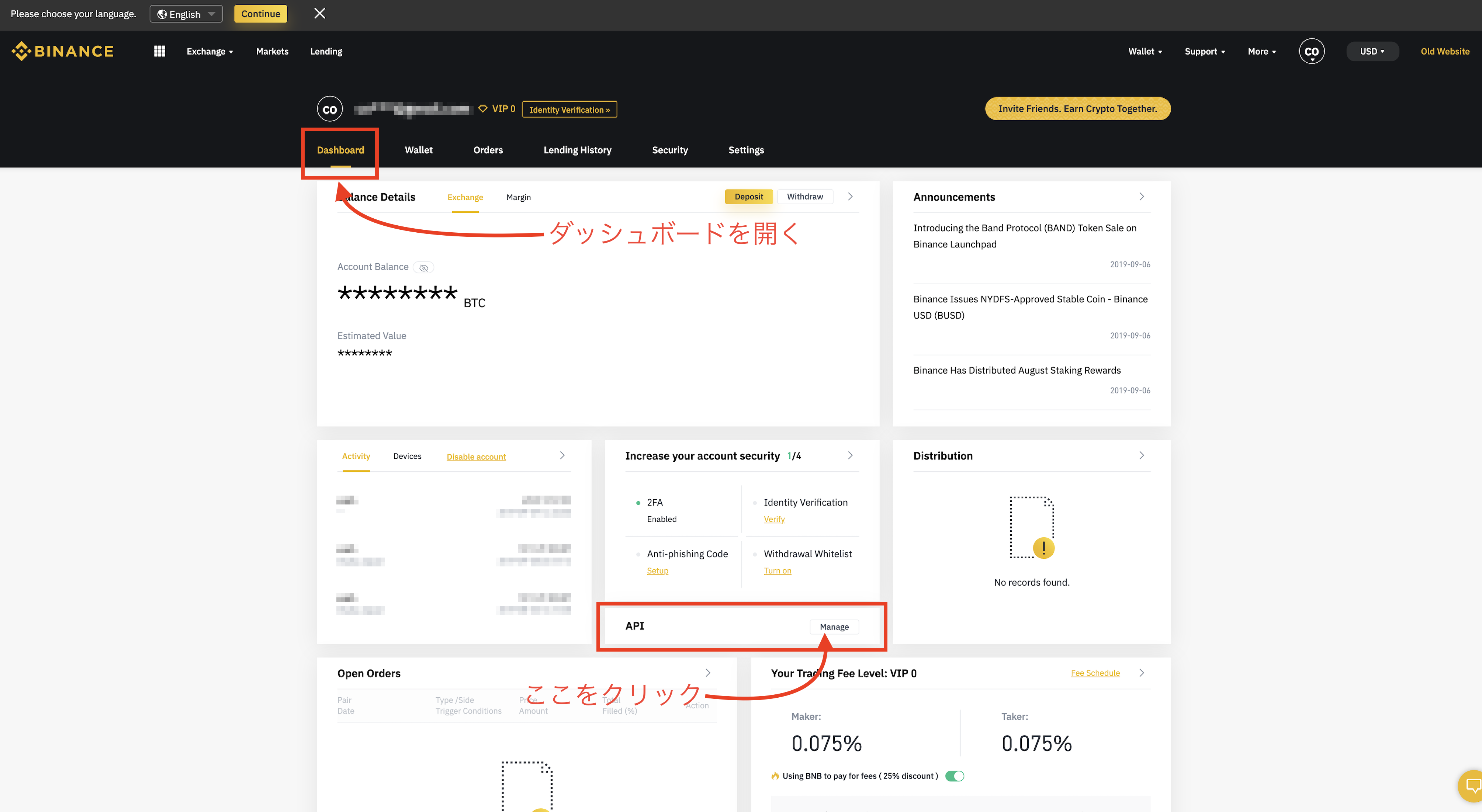Expand Announcements chevron arrow
Screen dimensions: 1482x812
[1142, 197]
